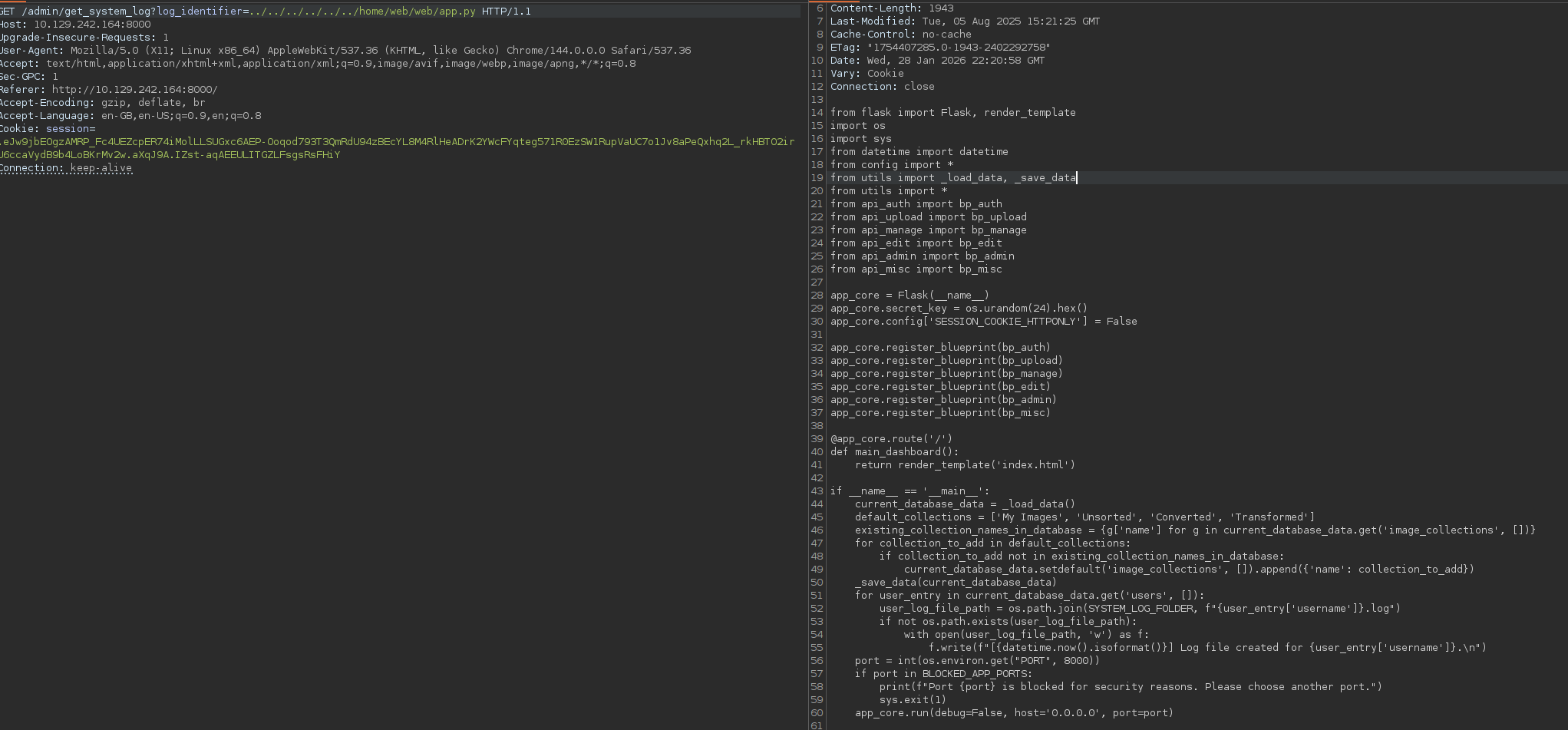Viewport: 1568px width, 730px height.
Task: Click 'from api_misc import bp_misc' line
Action: [x=916, y=269]
